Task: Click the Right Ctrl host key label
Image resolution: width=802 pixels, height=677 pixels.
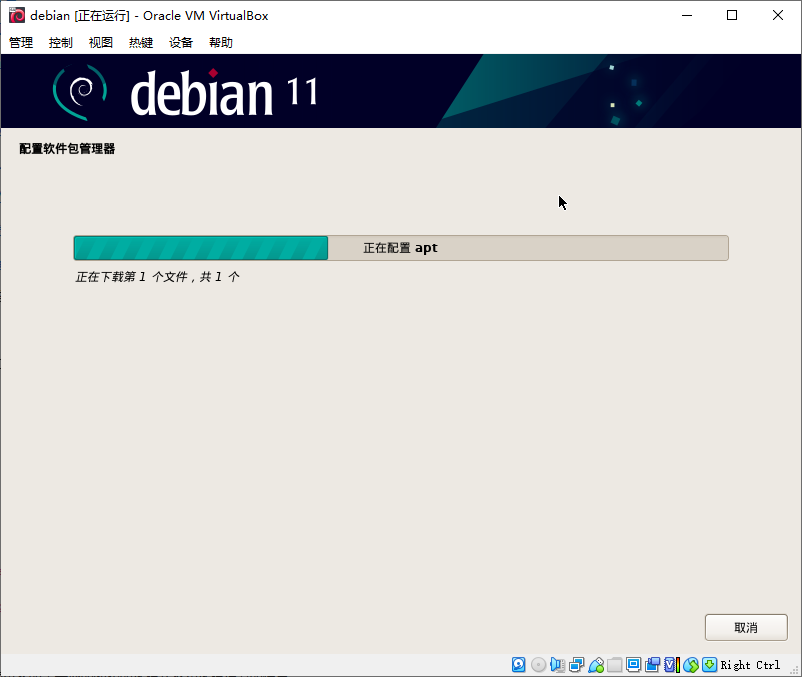Action: (750, 665)
